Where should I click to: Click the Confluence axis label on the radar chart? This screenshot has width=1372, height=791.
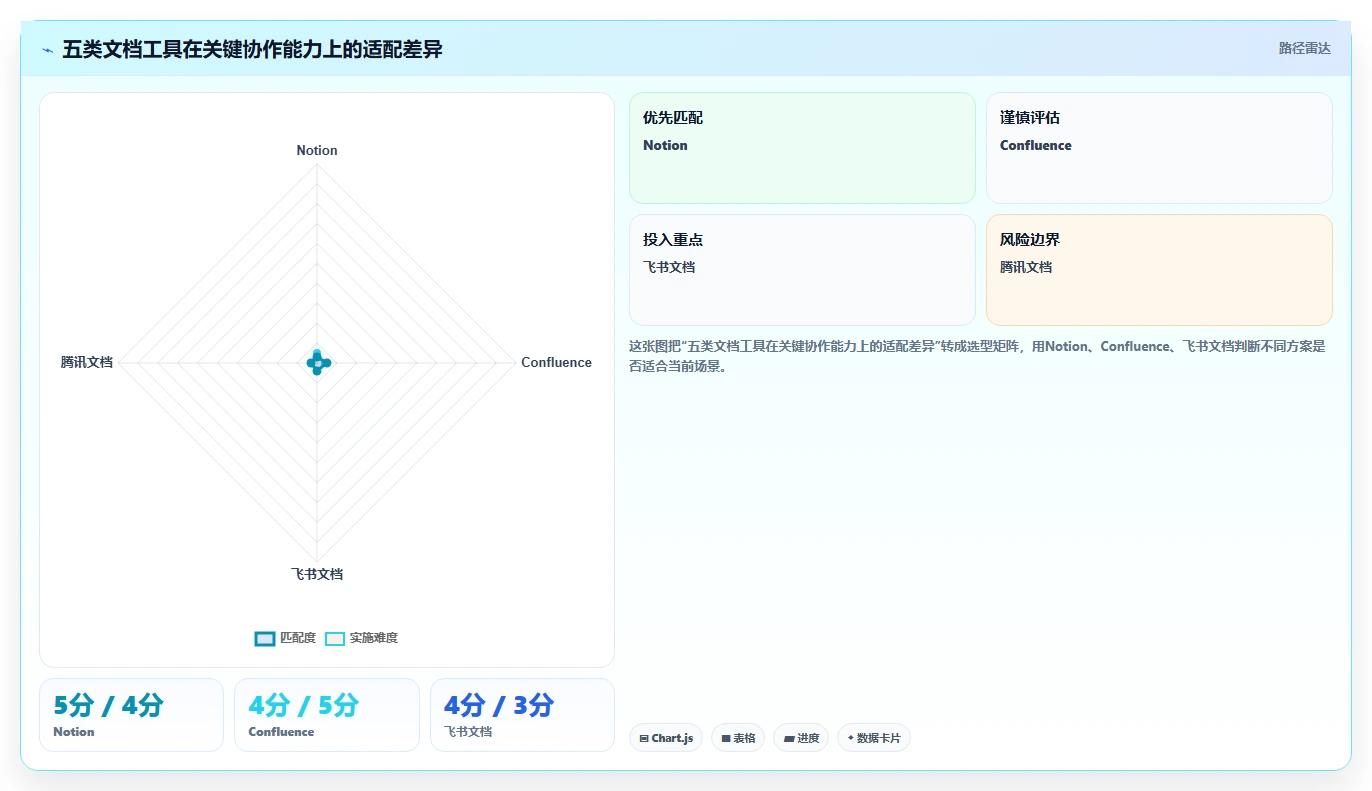coord(556,362)
